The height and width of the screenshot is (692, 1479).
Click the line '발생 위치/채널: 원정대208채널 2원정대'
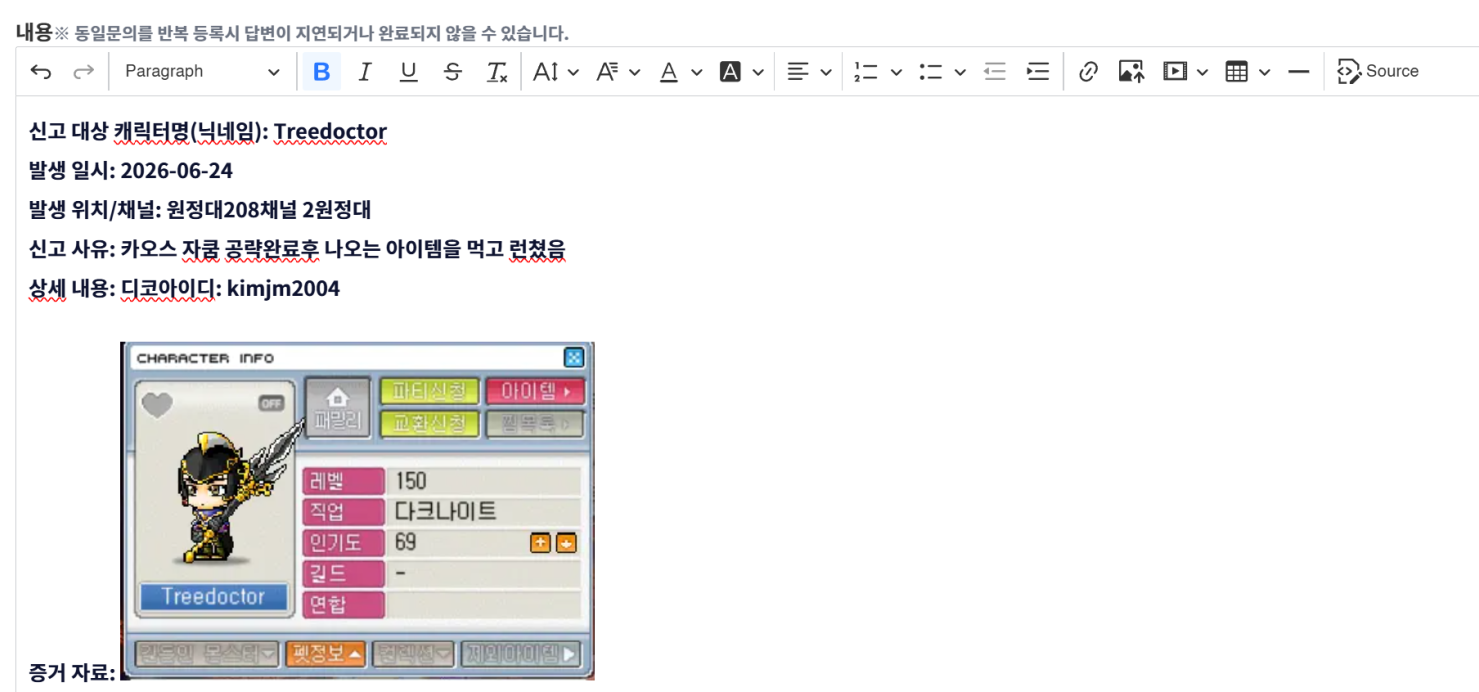[x=200, y=210]
